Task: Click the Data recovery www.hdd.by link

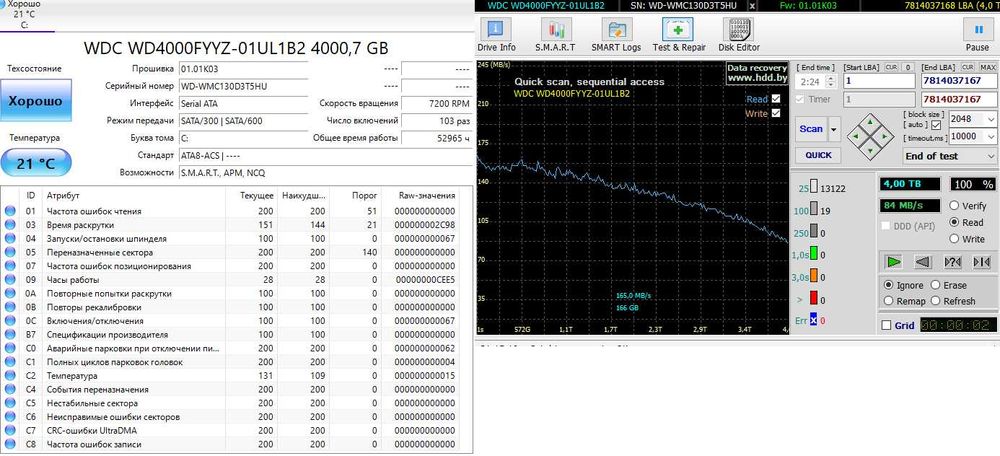Action: pos(757,73)
